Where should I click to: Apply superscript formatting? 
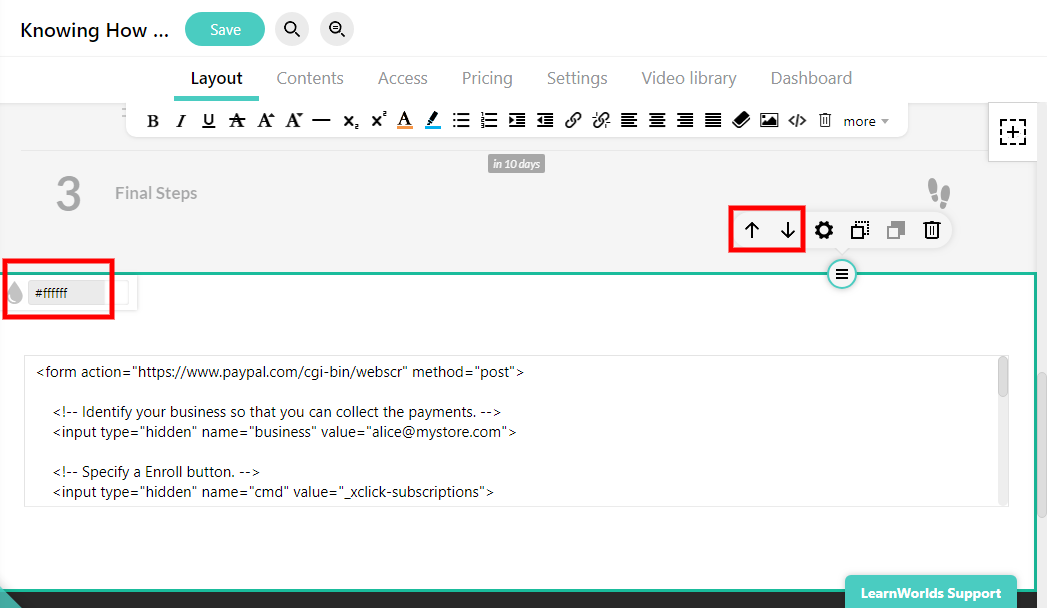pos(379,119)
